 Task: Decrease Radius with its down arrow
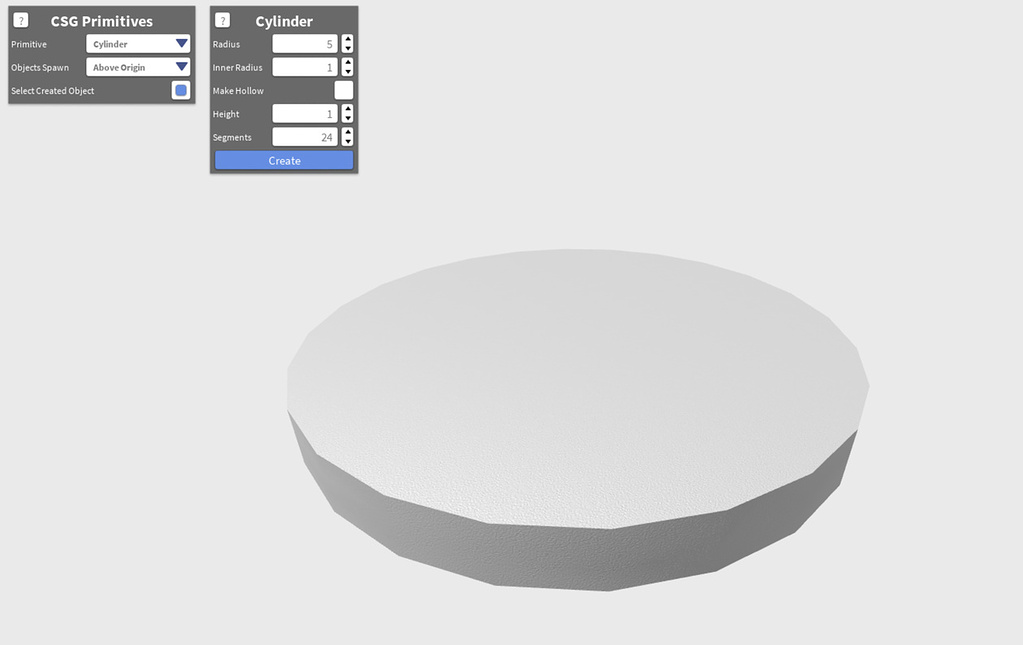tap(347, 47)
